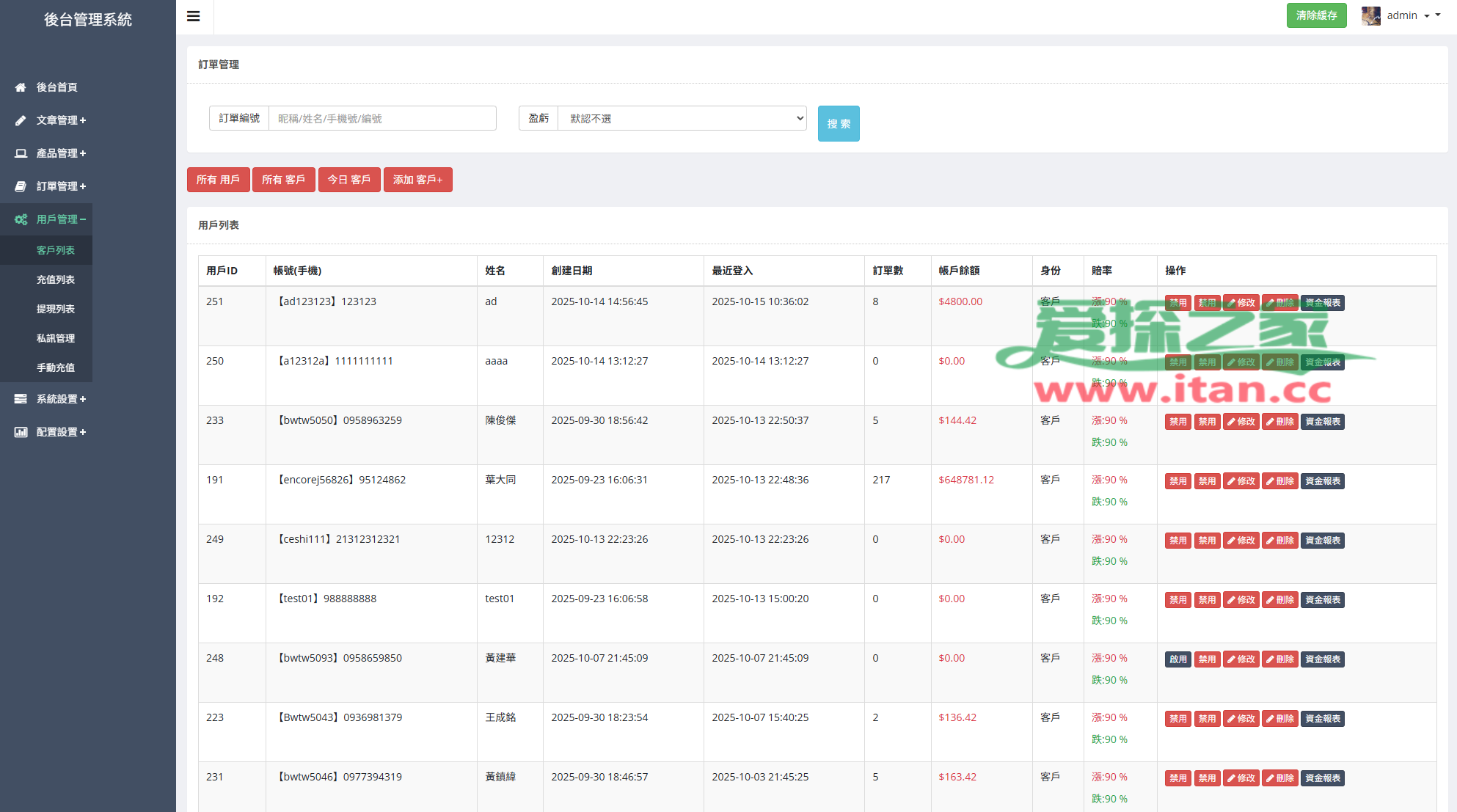Toggle second 禁用 for user 233
Viewport: 1457px width, 812px height.
(1207, 422)
